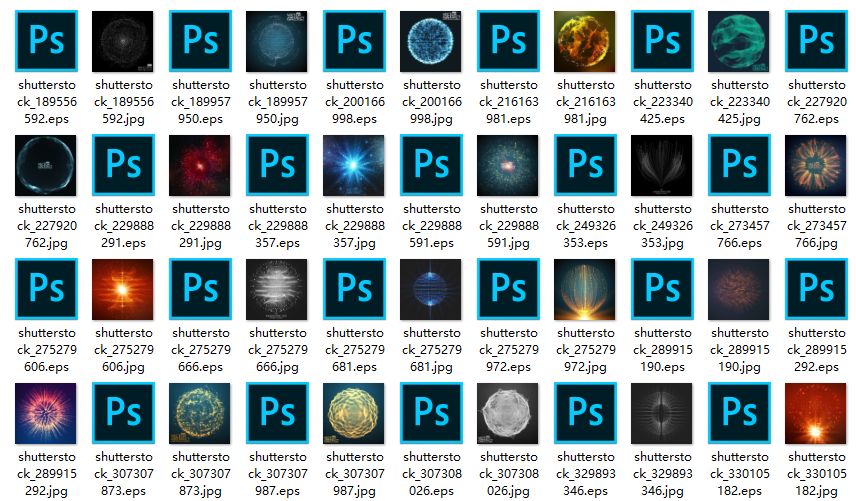The image size is (856, 501).
Task: Click the file name shutterstock_289915292.jpg
Action: pyautogui.click(x=46, y=474)
